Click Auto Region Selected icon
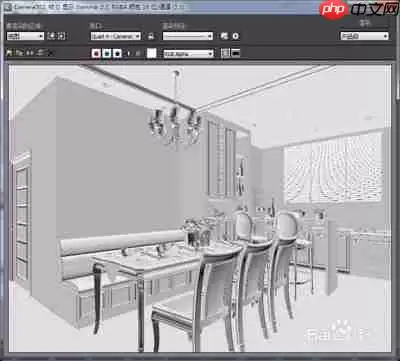 point(62,36)
